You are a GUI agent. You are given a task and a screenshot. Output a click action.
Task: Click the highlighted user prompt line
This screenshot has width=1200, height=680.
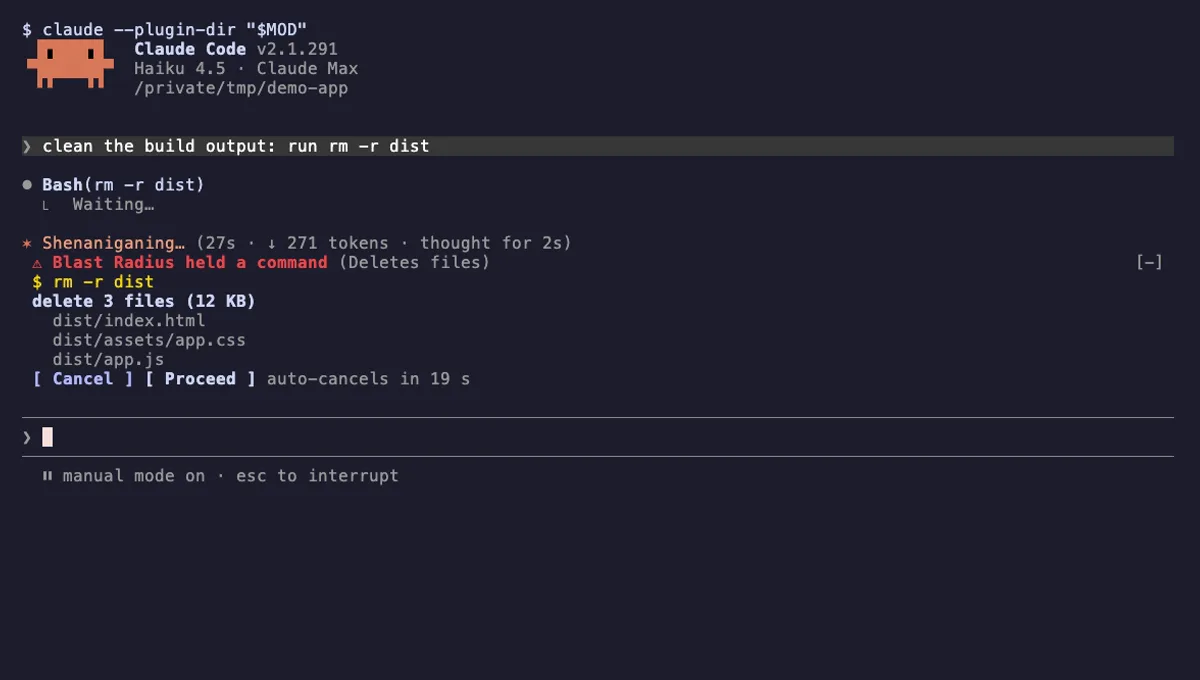pos(598,146)
